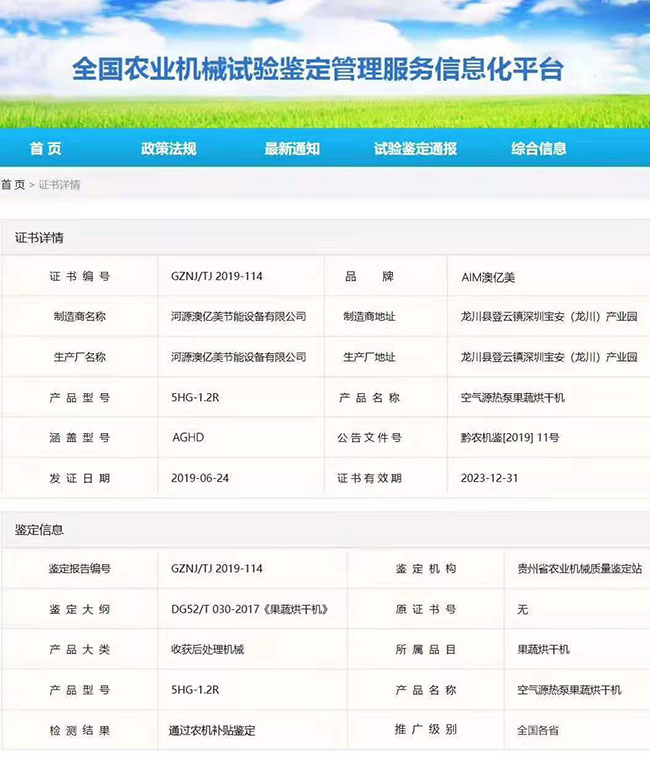Image resolution: width=650 pixels, height=757 pixels.
Task: Select the value DG52/T 030-2017《果蔬烘干机》
Action: (250, 609)
